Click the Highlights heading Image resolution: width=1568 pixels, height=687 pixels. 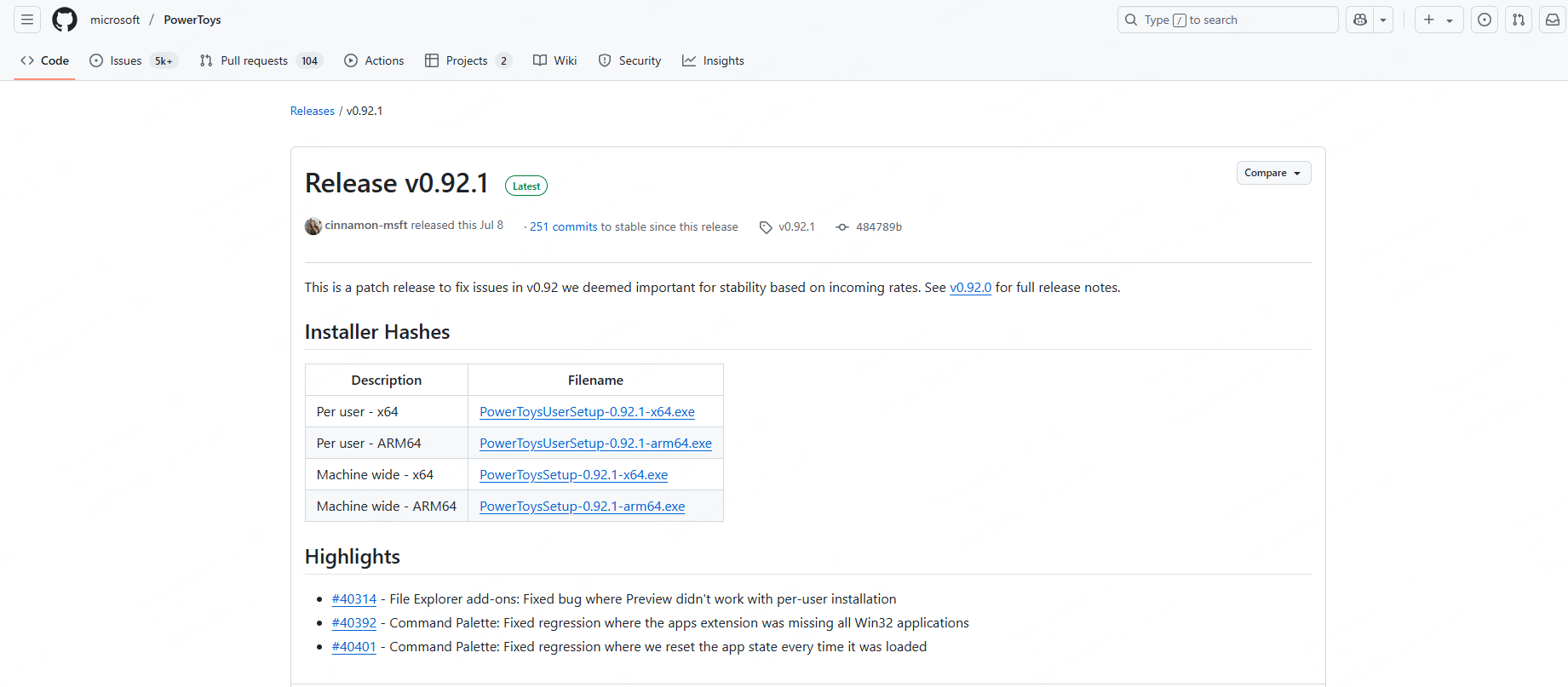(353, 557)
